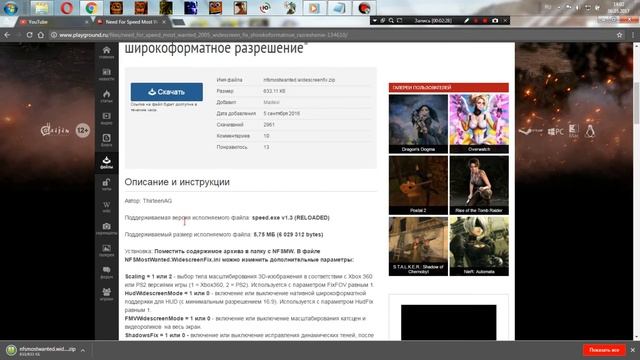Click the magnifier icon in recorder toolbar

[391, 20]
